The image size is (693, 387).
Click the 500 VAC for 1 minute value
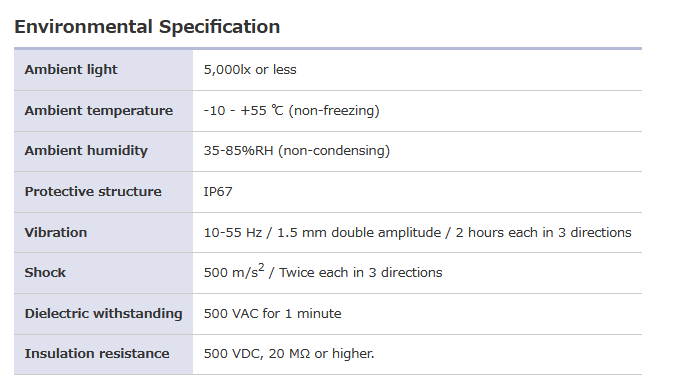272,314
